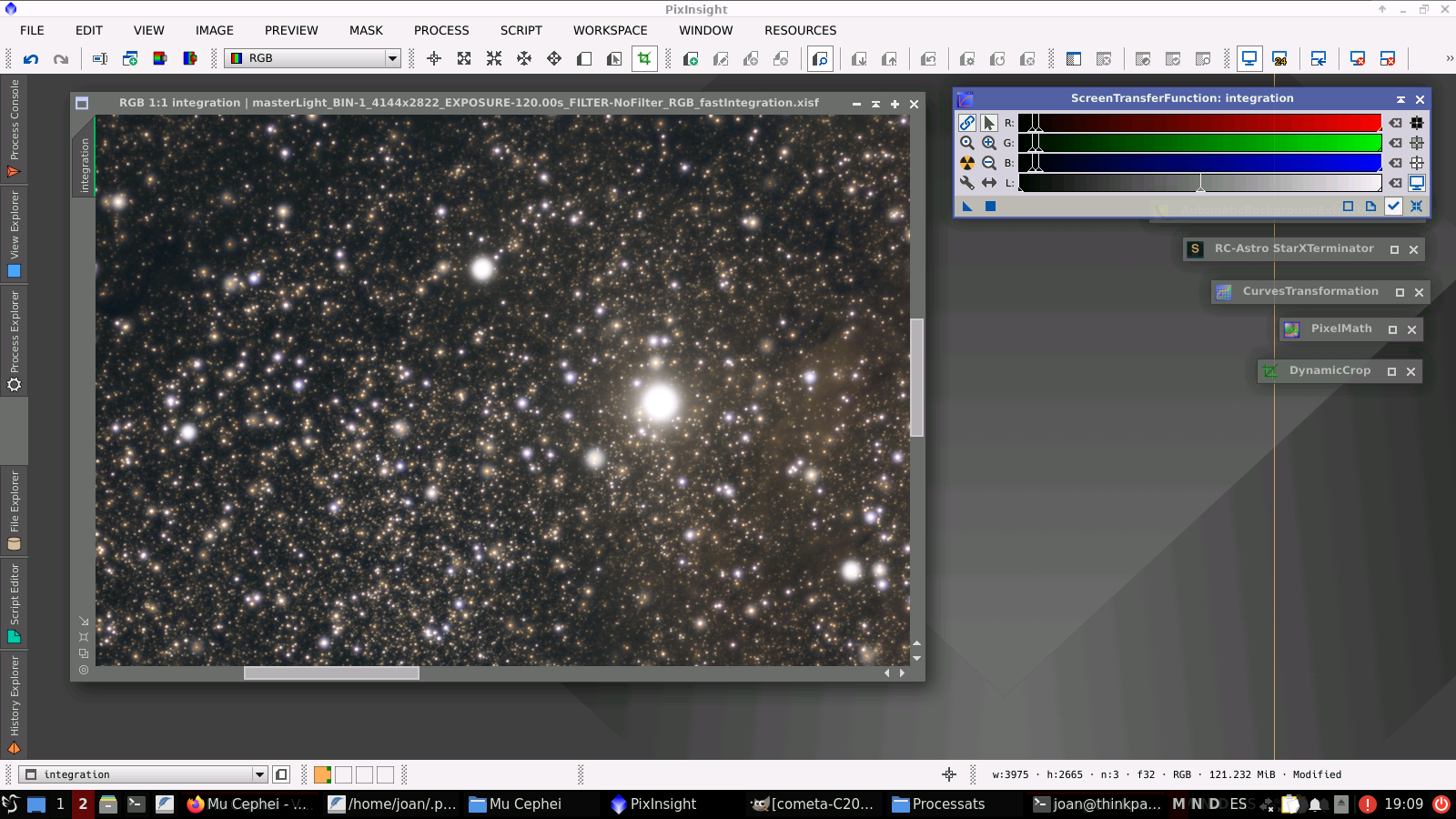
Task: Toggle linked RGB channels in ScreenTransferFunction
Action: click(966, 123)
